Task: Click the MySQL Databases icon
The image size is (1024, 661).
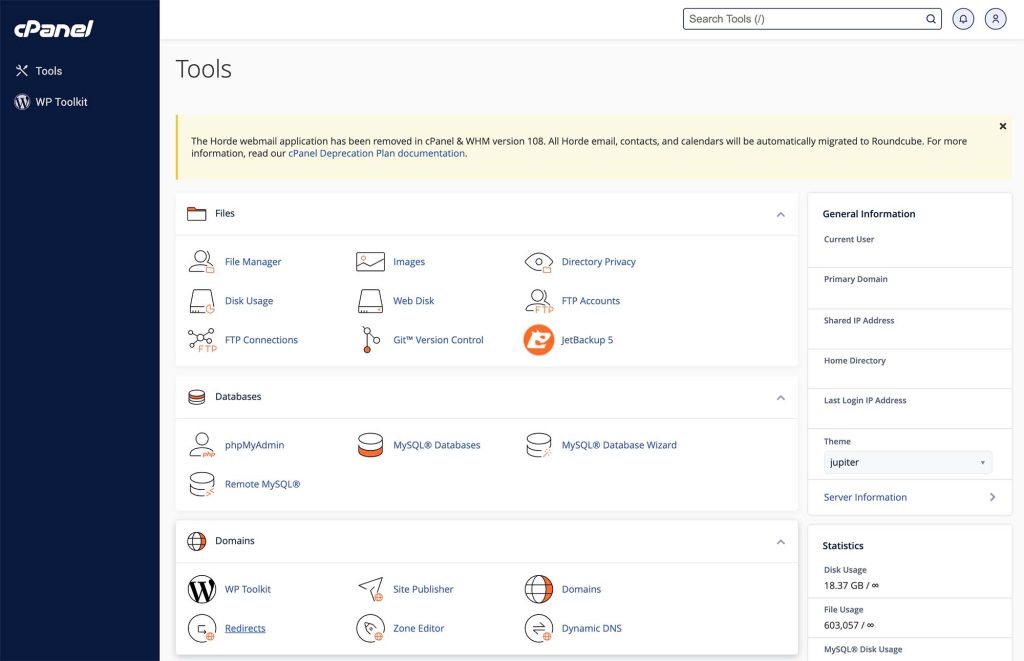Action: pyautogui.click(x=370, y=445)
